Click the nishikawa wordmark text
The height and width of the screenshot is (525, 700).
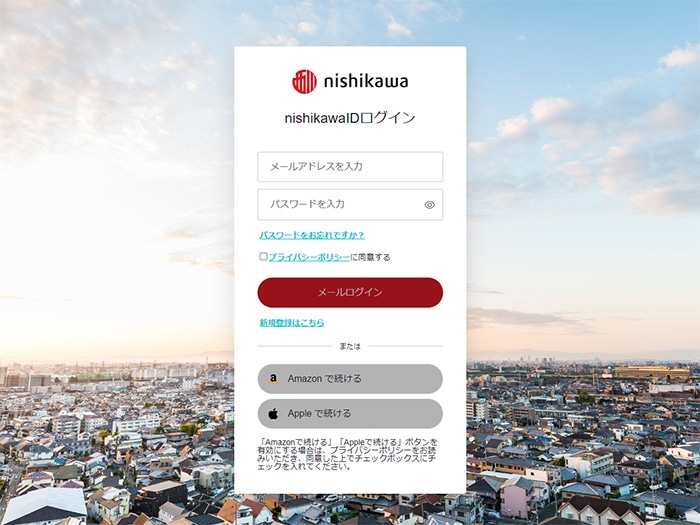366,81
